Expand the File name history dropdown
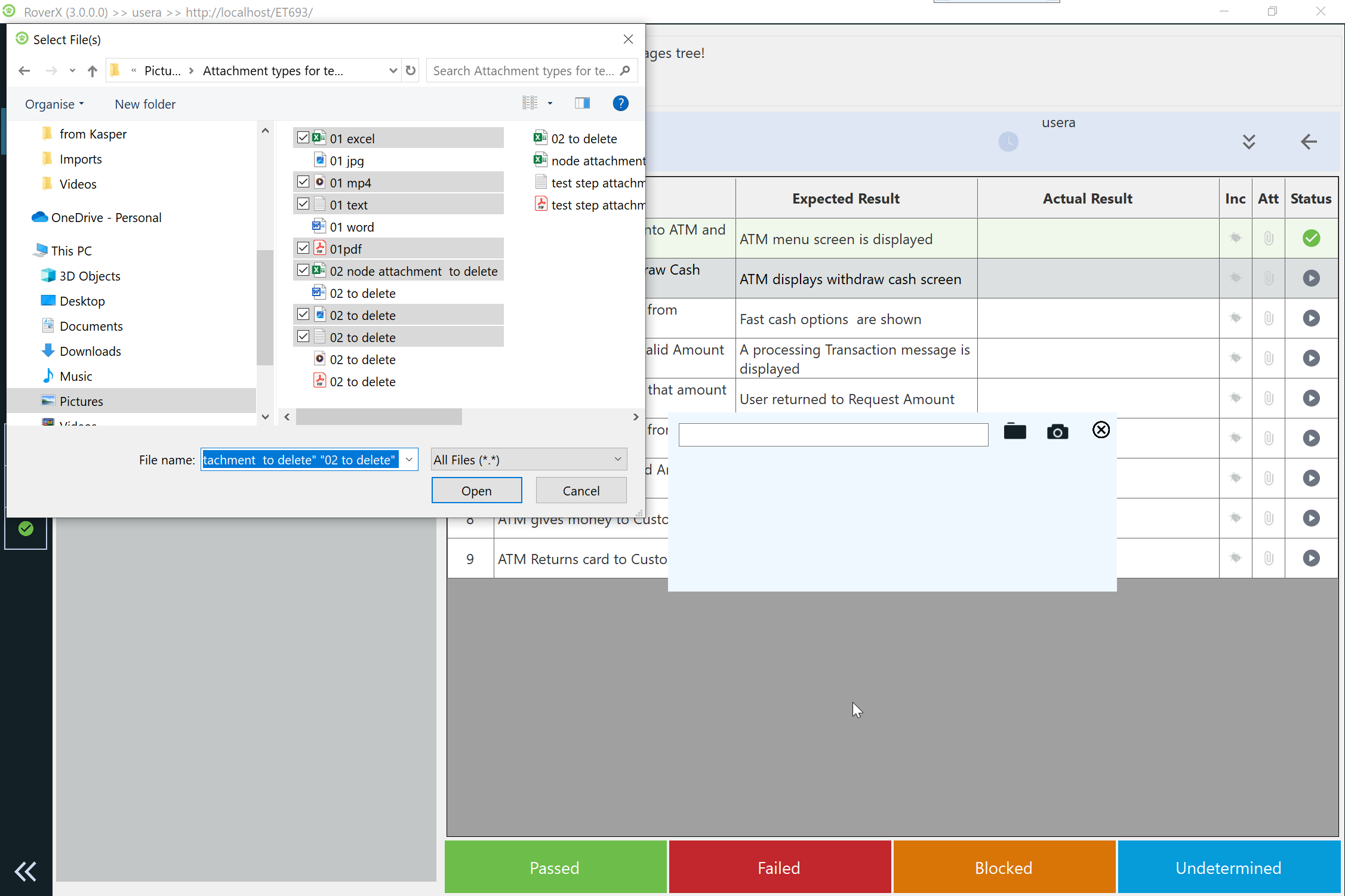This screenshot has width=1345, height=896. (x=410, y=460)
